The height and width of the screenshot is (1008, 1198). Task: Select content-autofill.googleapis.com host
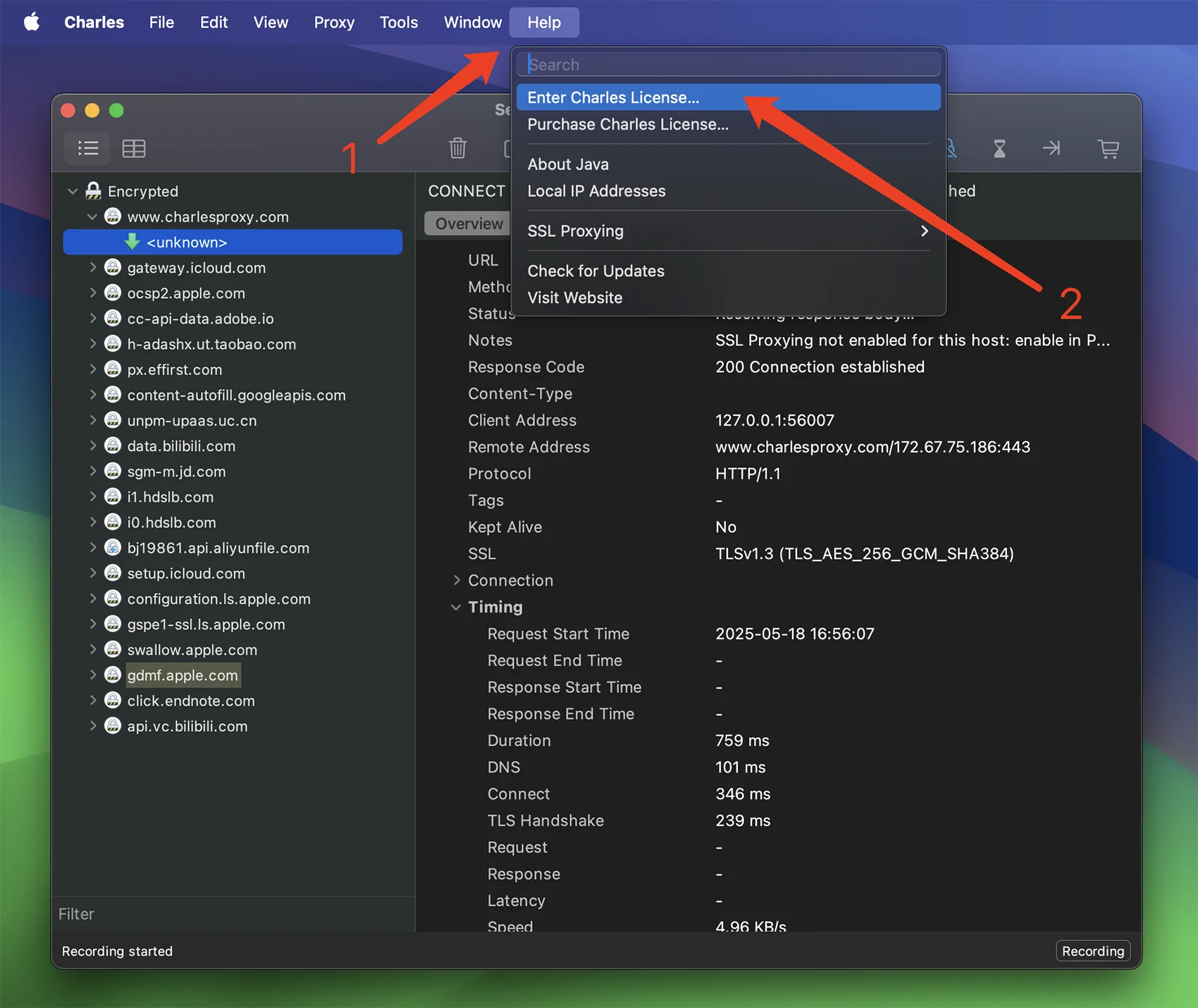point(236,395)
